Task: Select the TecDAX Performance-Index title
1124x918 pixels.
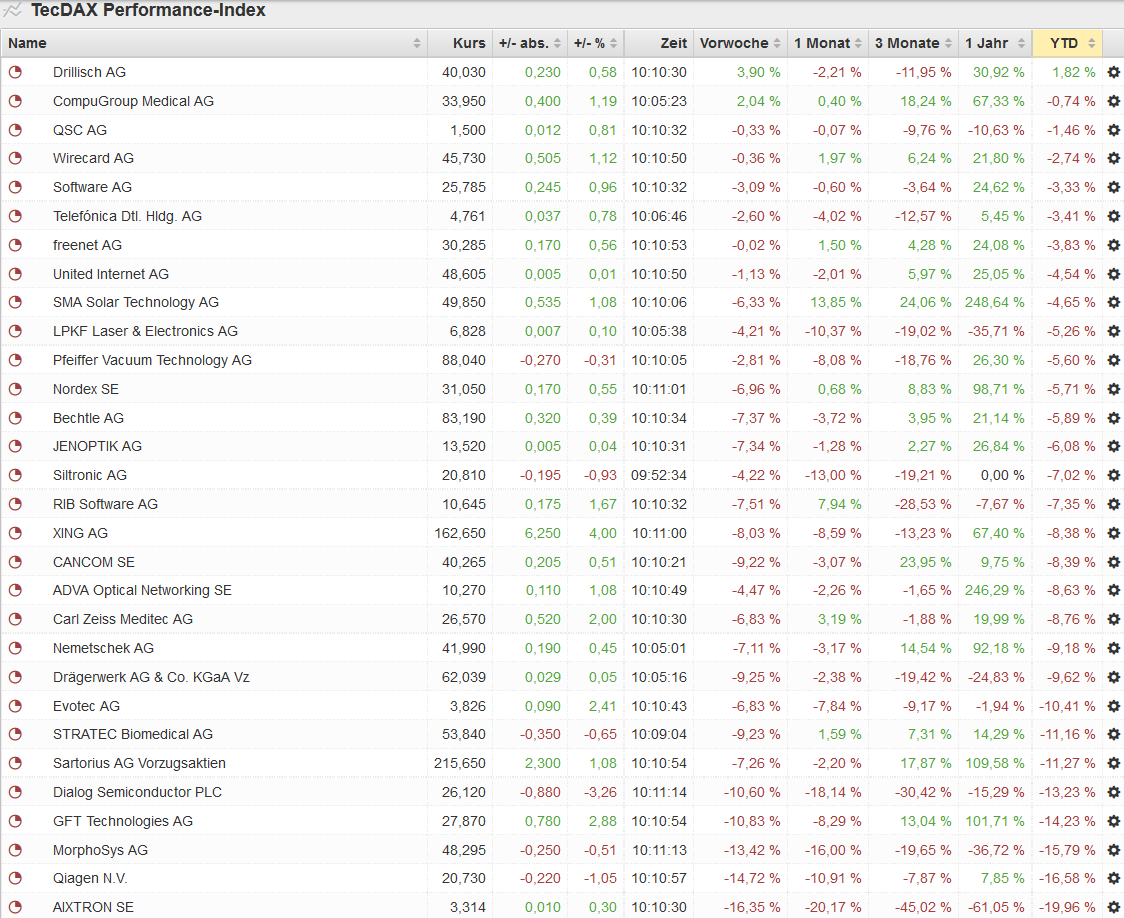Action: pos(148,10)
